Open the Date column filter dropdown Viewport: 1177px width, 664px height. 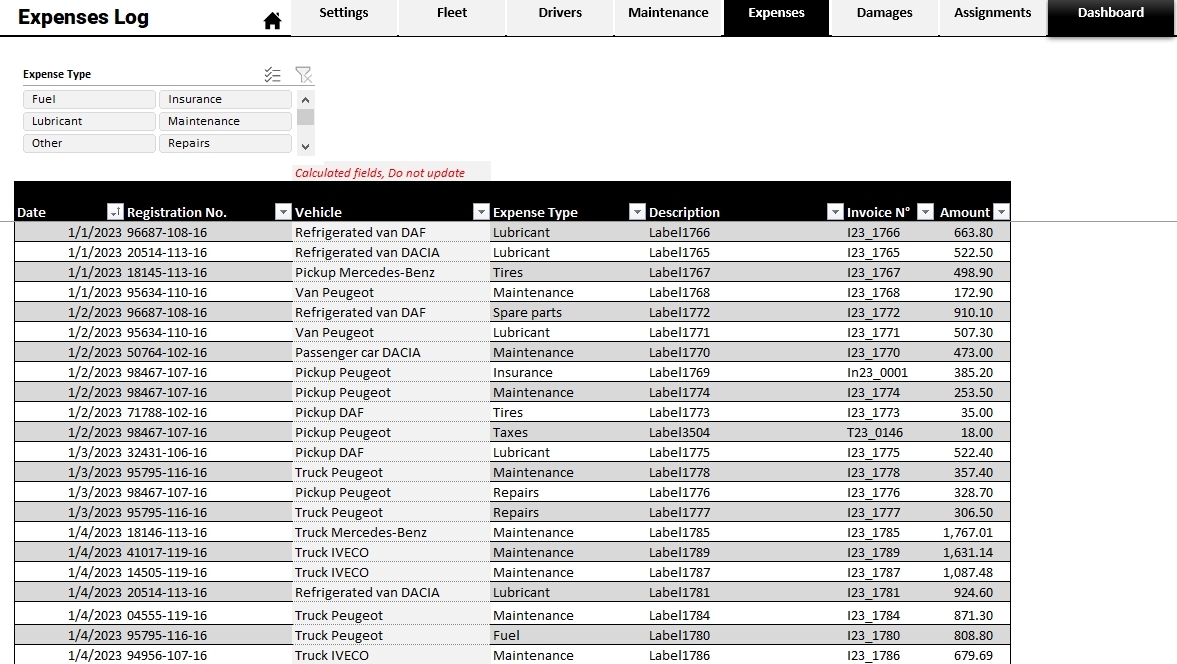pos(115,212)
